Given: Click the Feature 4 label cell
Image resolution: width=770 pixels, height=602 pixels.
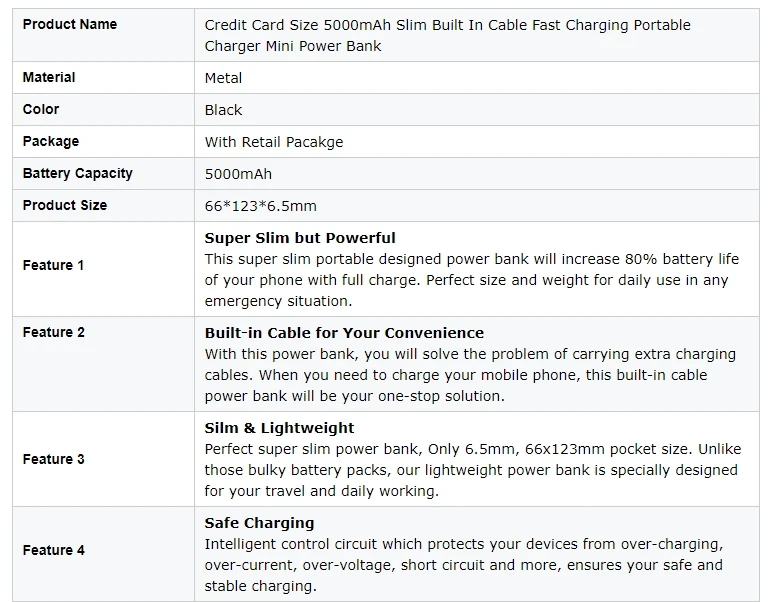Looking at the screenshot, I should pos(103,554).
